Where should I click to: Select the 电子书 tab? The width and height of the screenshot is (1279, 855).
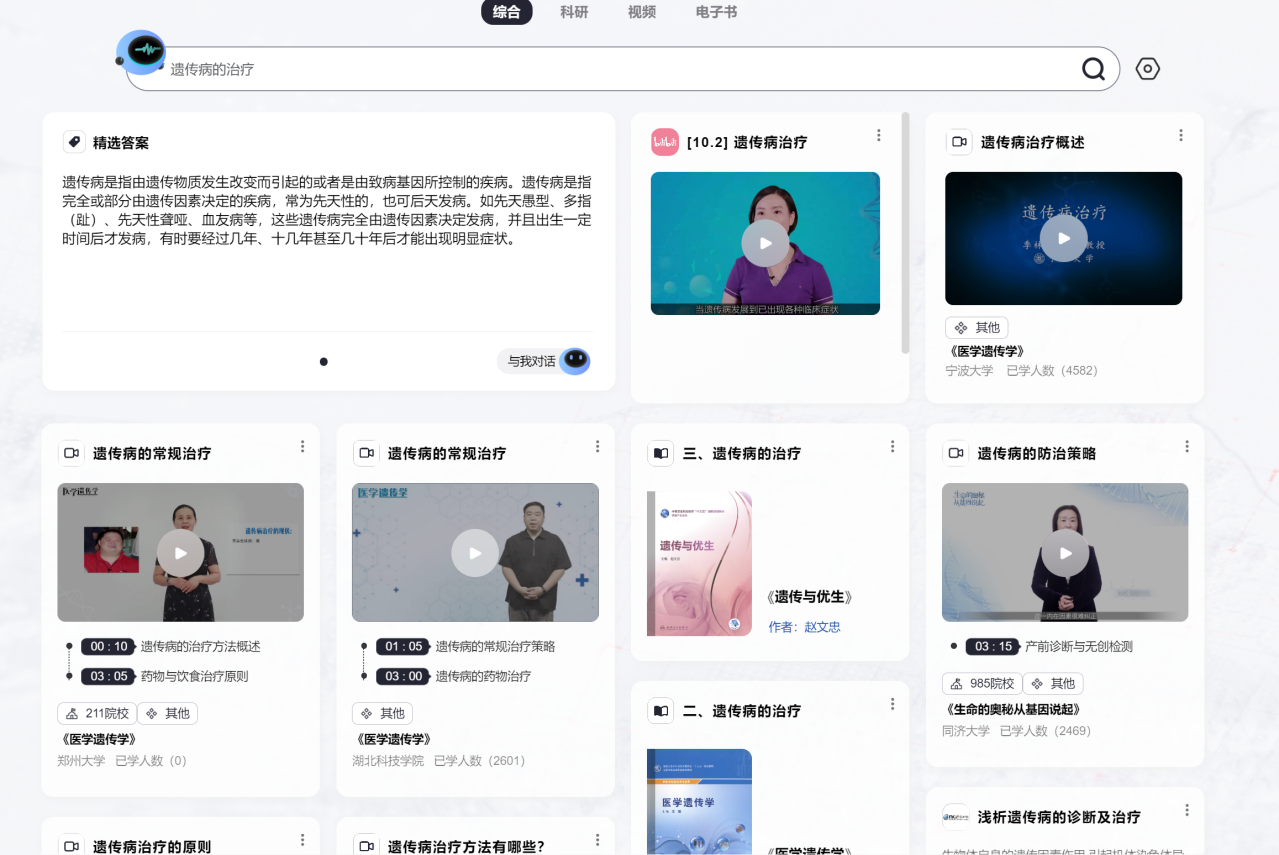pyautogui.click(x=716, y=12)
